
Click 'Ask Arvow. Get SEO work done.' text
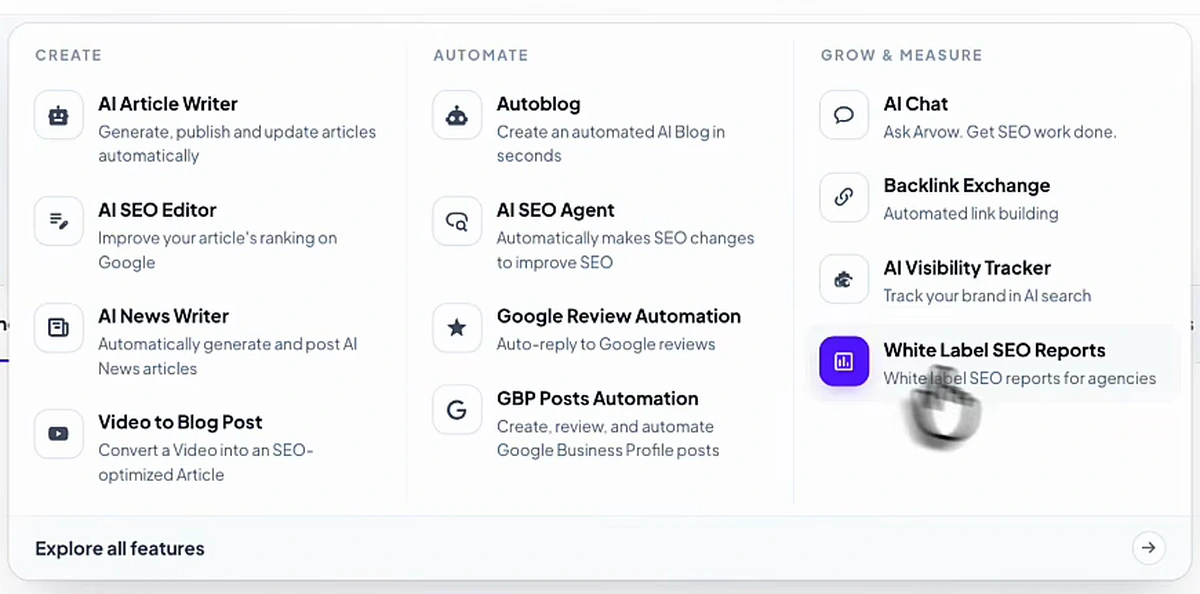(x=1000, y=132)
